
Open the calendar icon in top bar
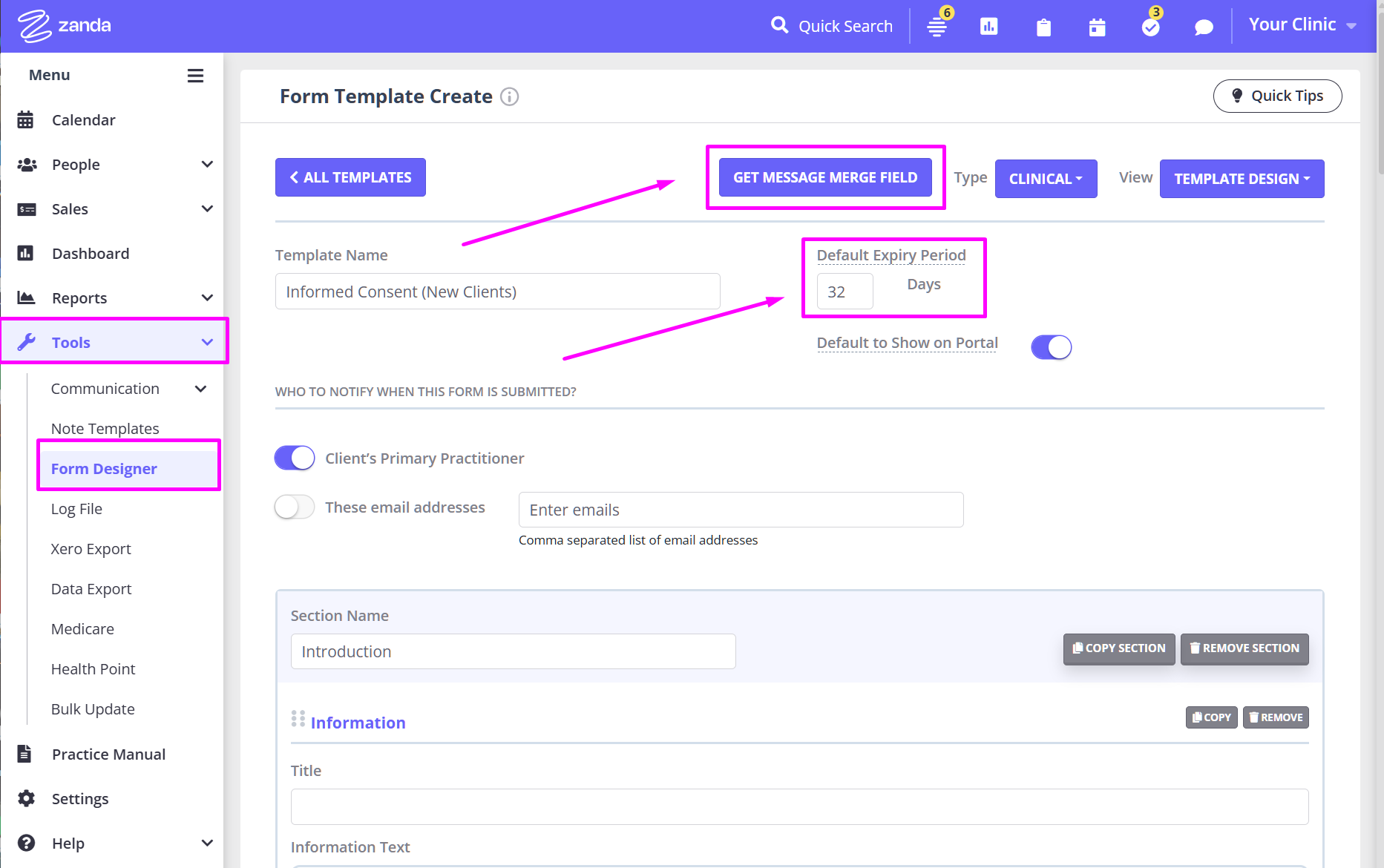(1097, 27)
